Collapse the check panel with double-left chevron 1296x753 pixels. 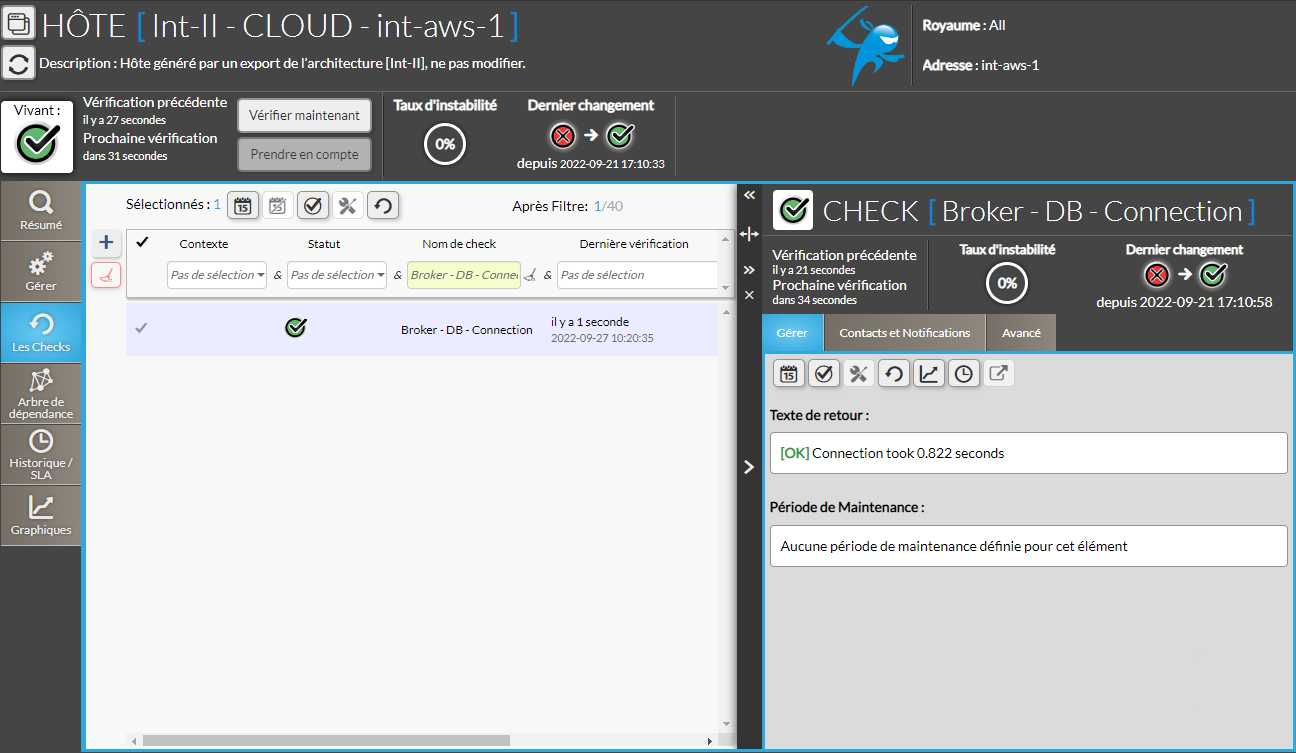pos(749,196)
